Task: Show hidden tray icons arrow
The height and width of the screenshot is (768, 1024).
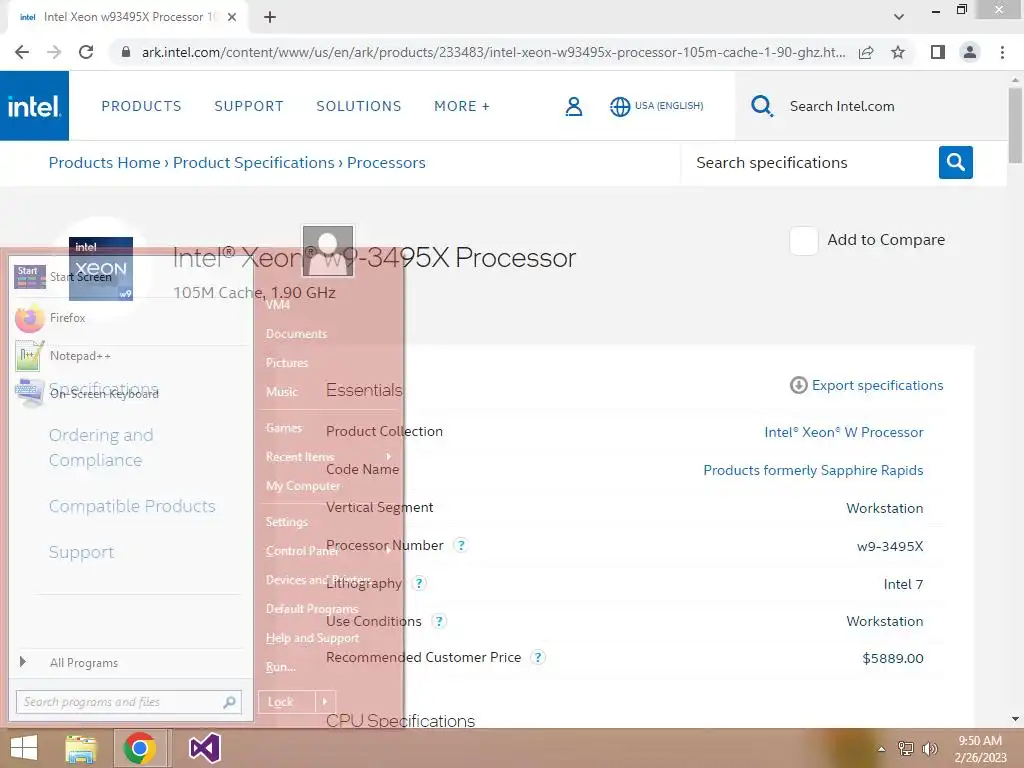Action: click(882, 749)
